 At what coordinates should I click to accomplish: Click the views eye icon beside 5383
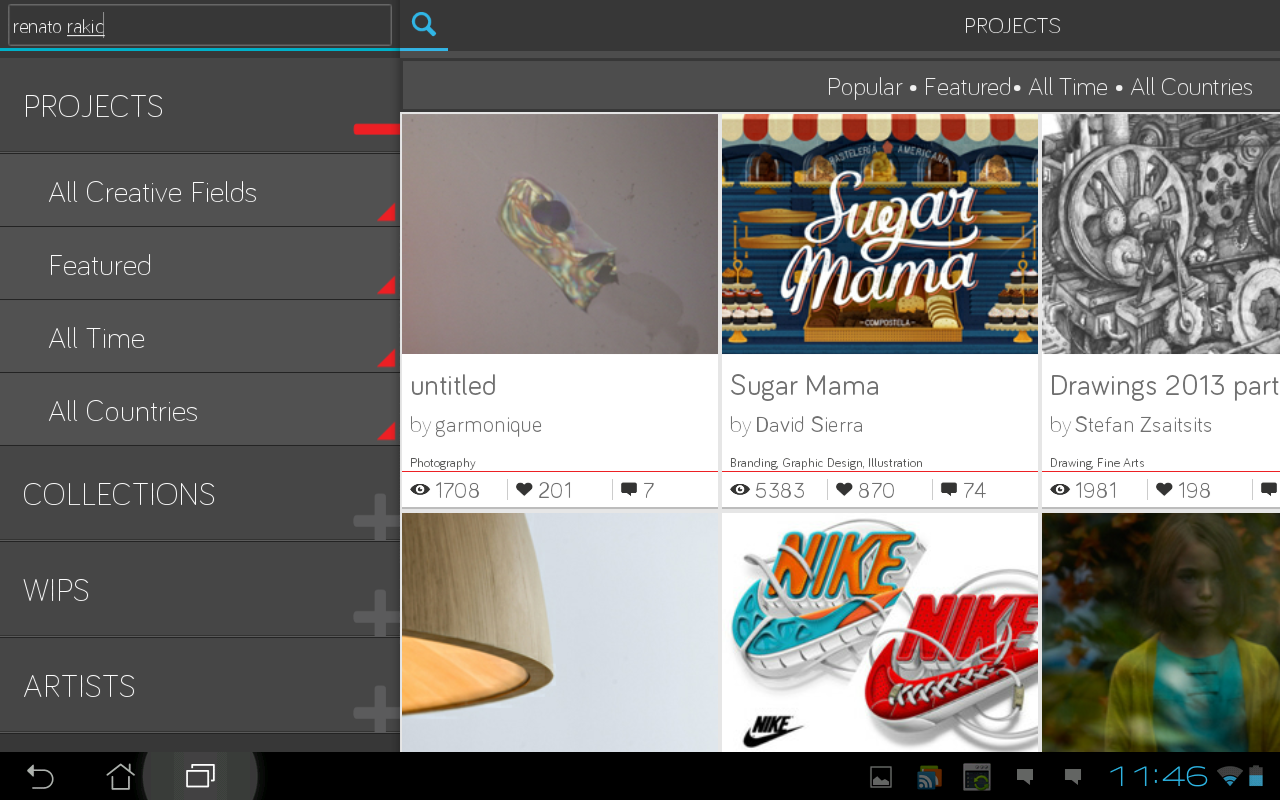(x=740, y=490)
